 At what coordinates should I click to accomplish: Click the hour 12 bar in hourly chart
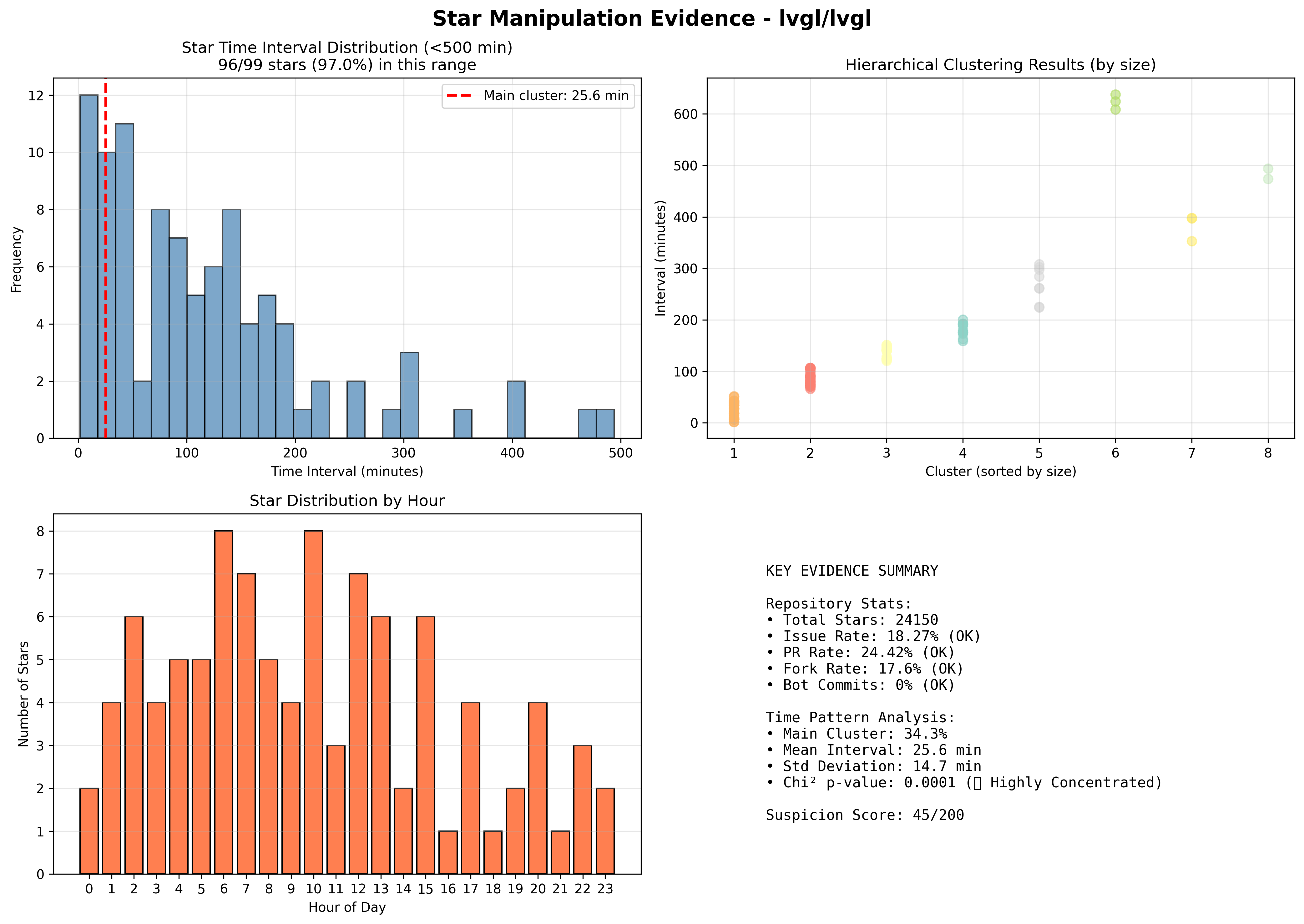tap(358, 724)
